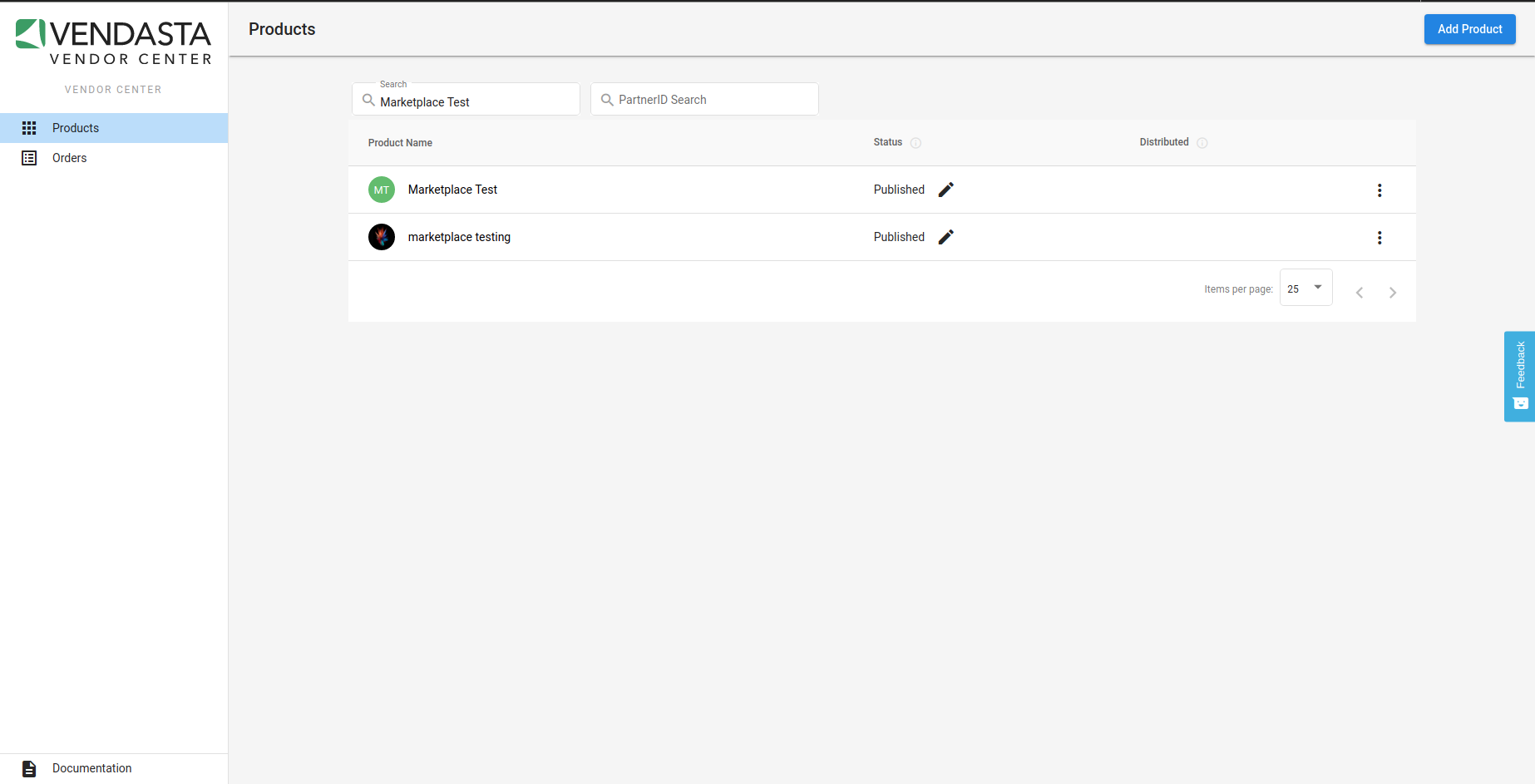The height and width of the screenshot is (784, 1535).
Task: Go to next page of products
Action: click(1393, 293)
